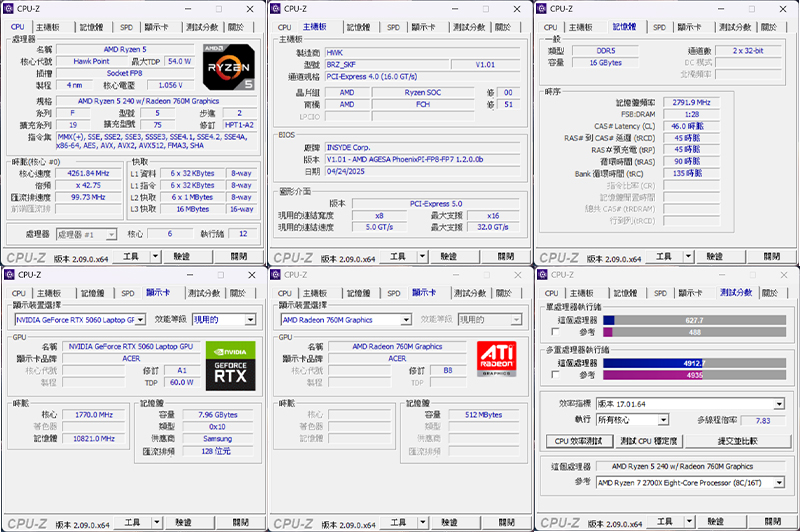Click the 提交並比較 button
Image resolution: width=800 pixels, height=532 pixels.
[737, 441]
